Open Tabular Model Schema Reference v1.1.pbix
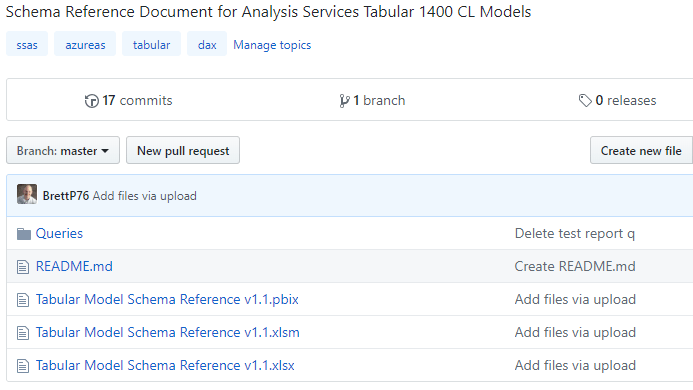The height and width of the screenshot is (390, 693). click(167, 299)
